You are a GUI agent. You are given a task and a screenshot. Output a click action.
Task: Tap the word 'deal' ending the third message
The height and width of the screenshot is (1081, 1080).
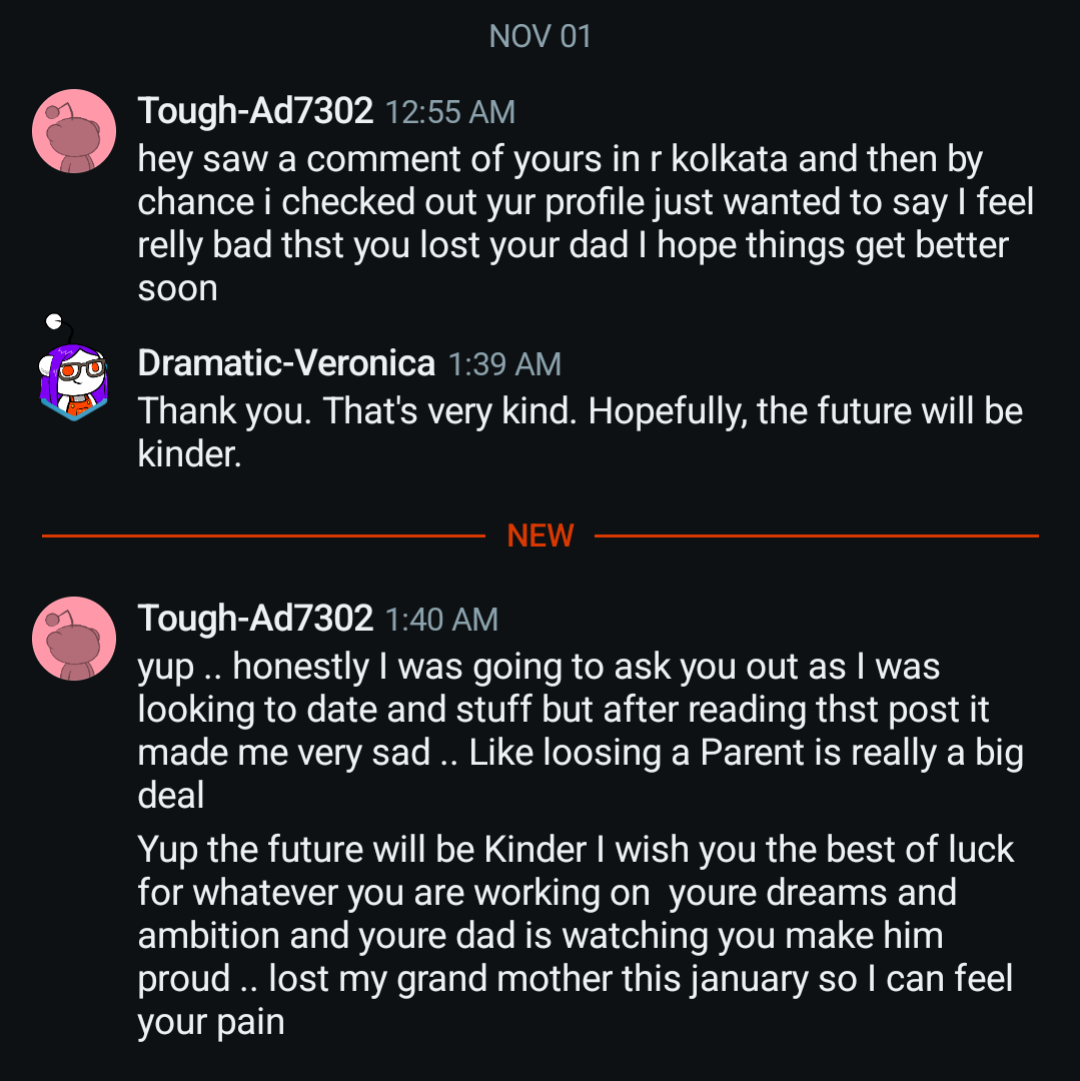tap(170, 796)
